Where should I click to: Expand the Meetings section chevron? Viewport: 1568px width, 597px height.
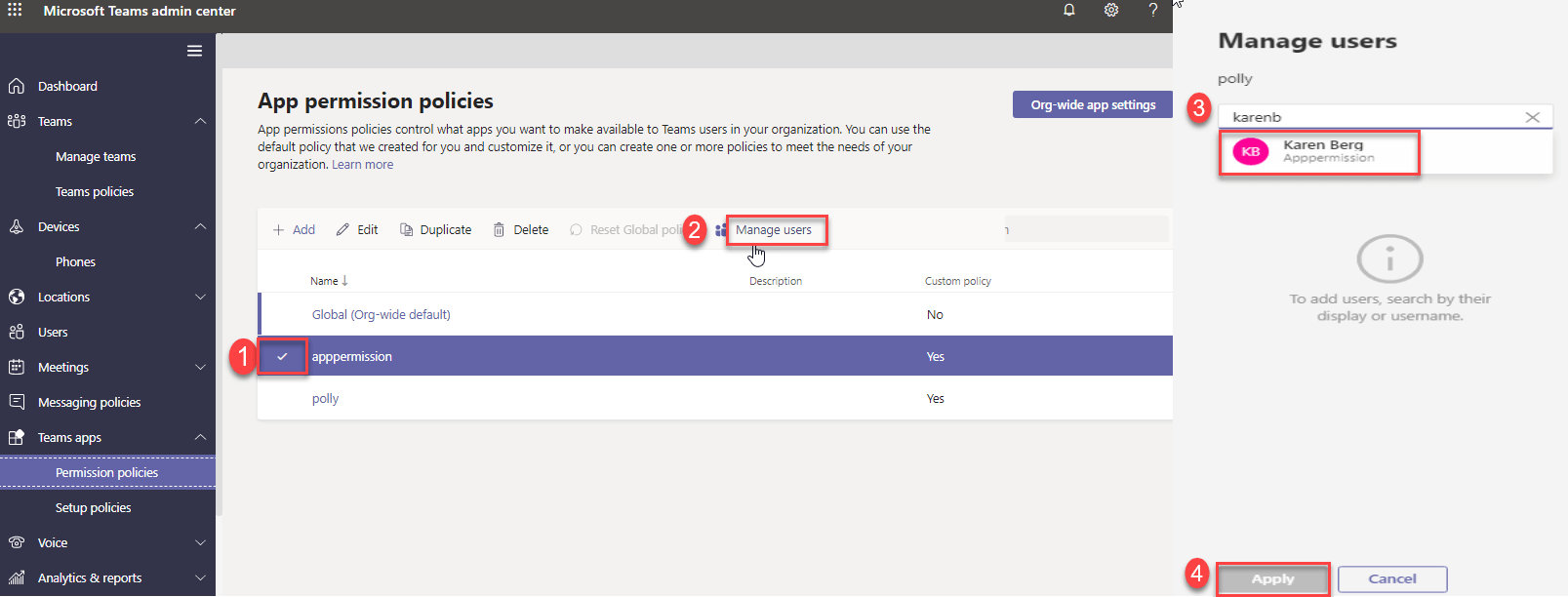pyautogui.click(x=200, y=367)
